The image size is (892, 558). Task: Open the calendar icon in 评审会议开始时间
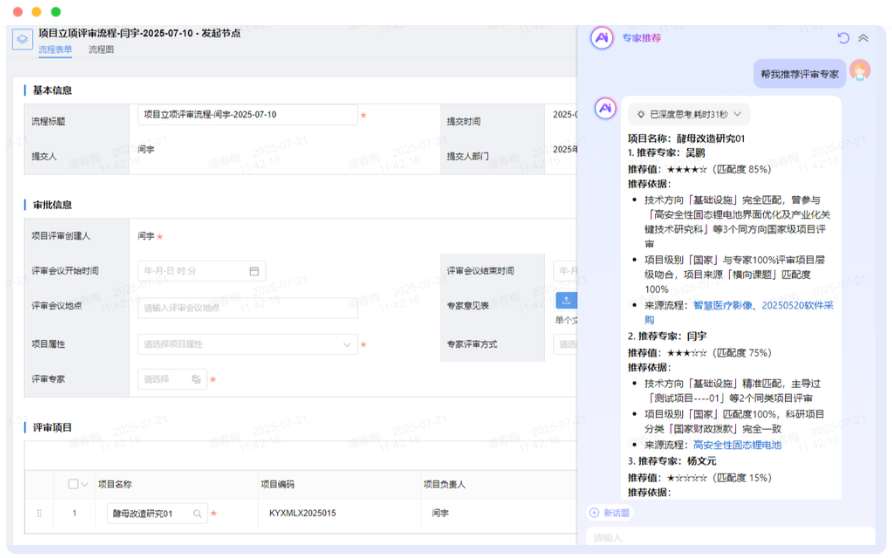point(254,271)
